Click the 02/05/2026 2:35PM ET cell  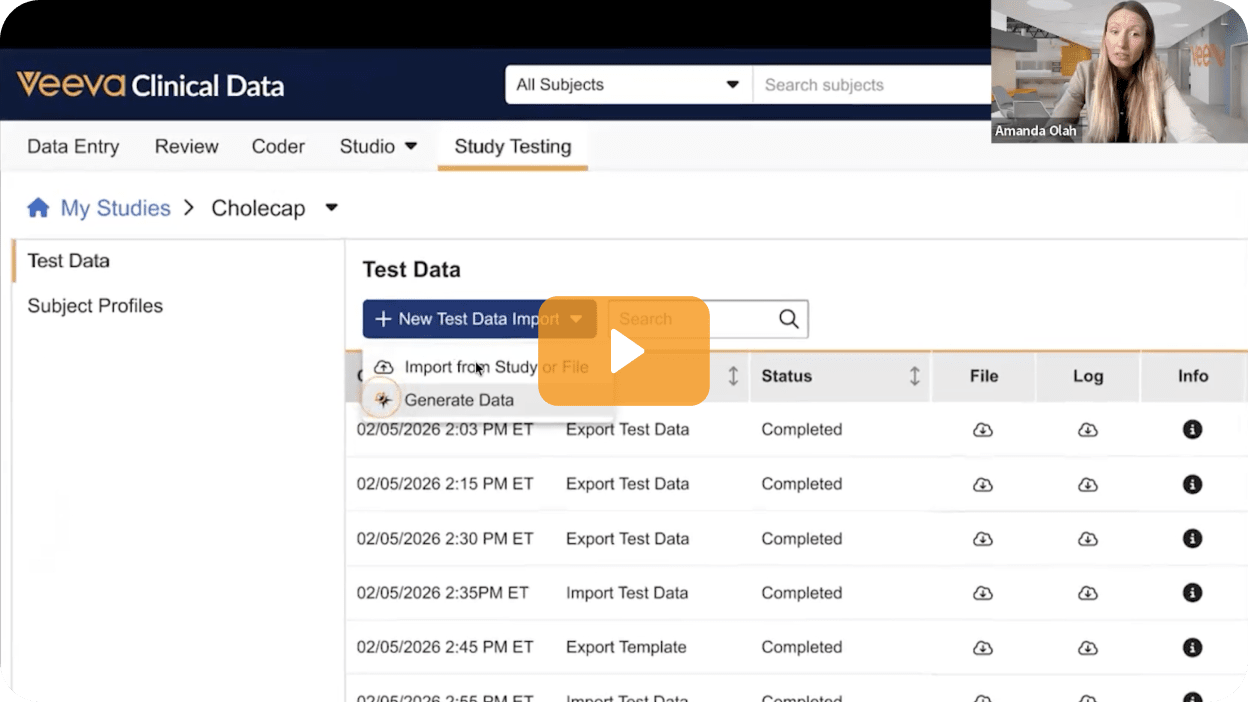442,593
